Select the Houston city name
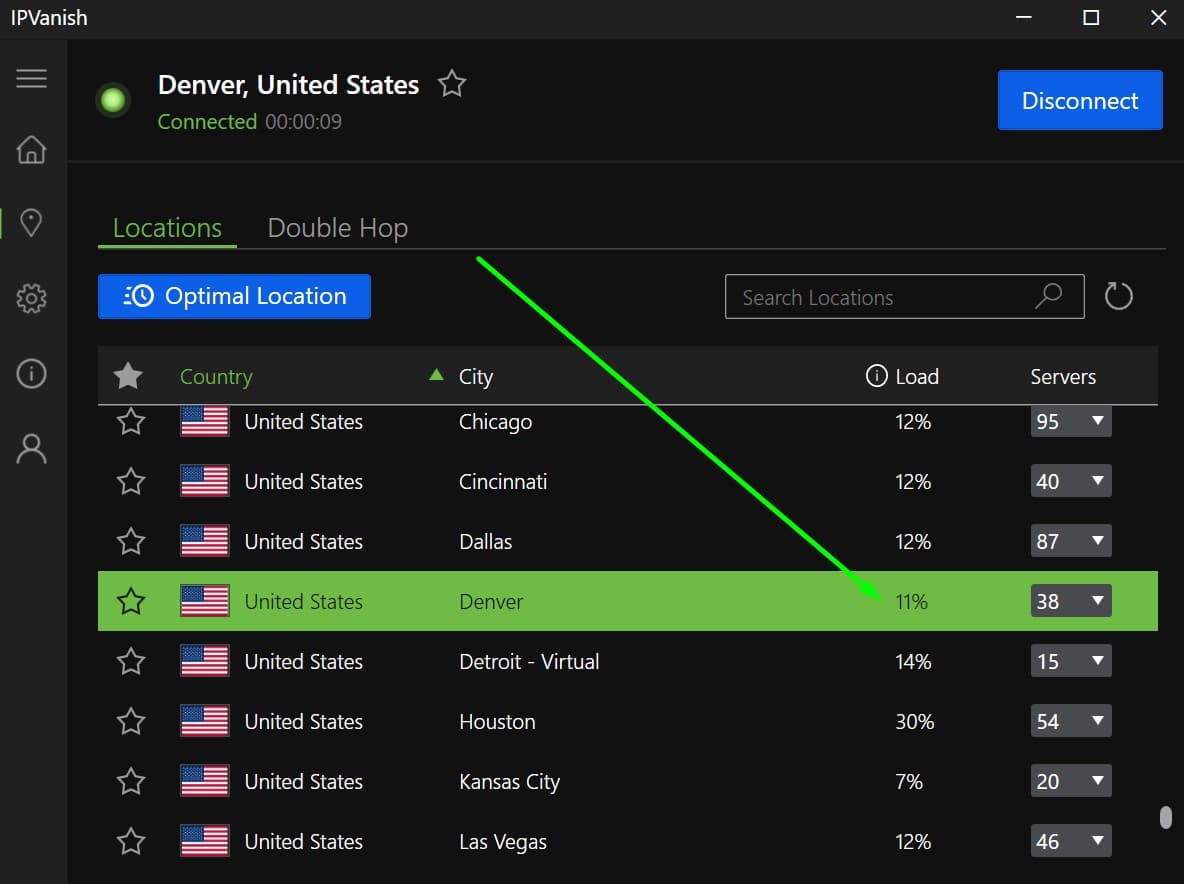Image resolution: width=1184 pixels, height=884 pixels. (497, 722)
